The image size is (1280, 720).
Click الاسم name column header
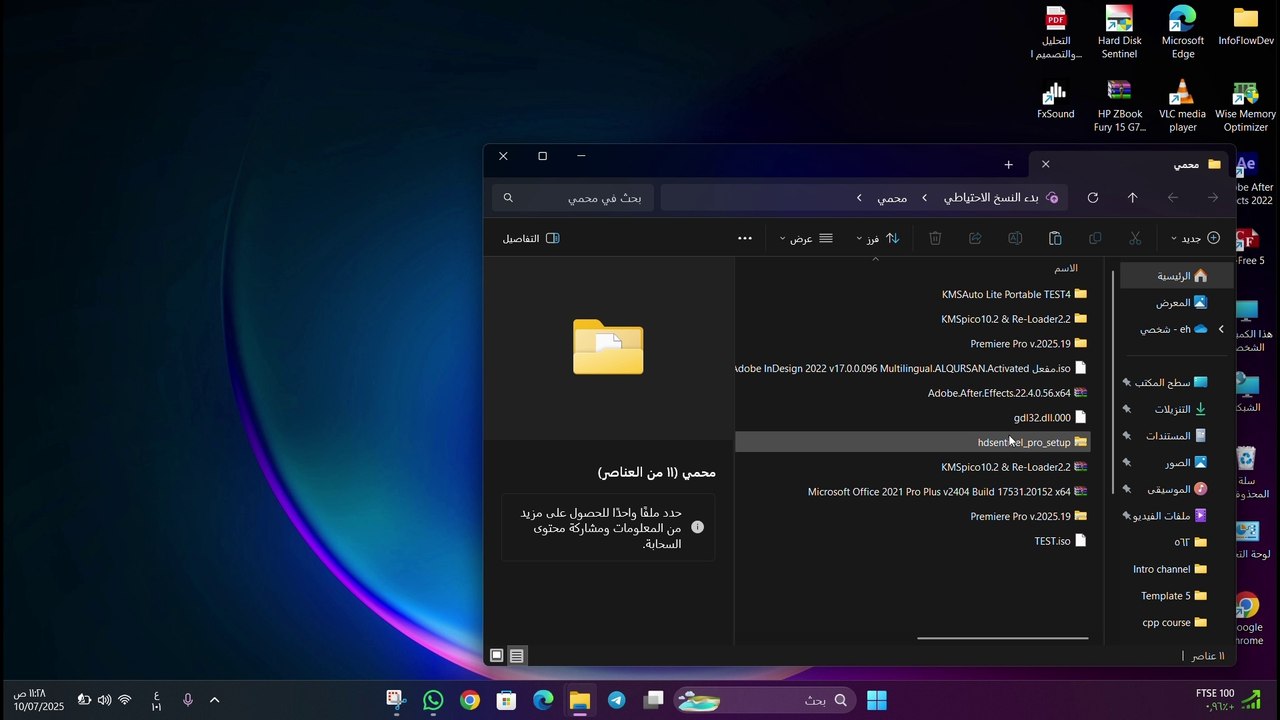pos(1066,268)
